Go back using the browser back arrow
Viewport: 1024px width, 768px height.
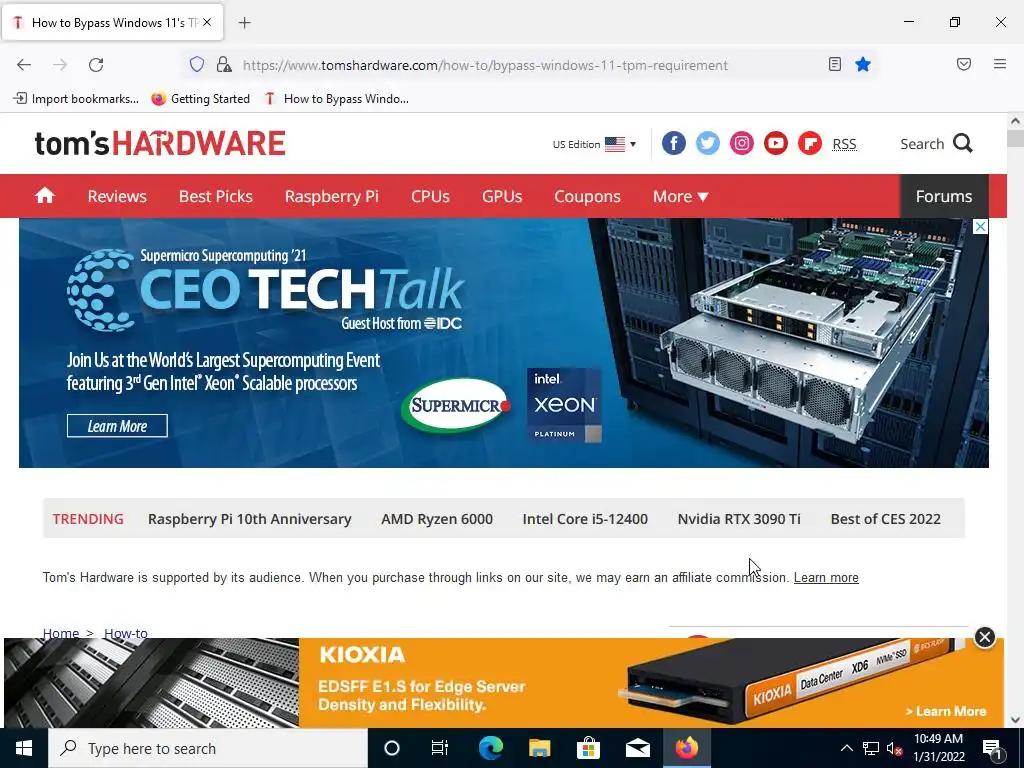click(24, 65)
